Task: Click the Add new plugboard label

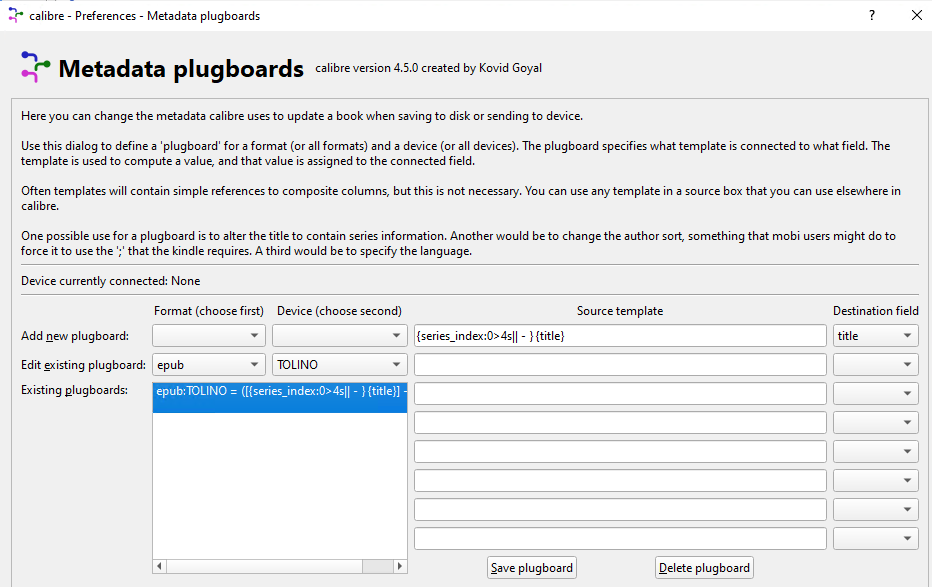Action: coord(75,336)
